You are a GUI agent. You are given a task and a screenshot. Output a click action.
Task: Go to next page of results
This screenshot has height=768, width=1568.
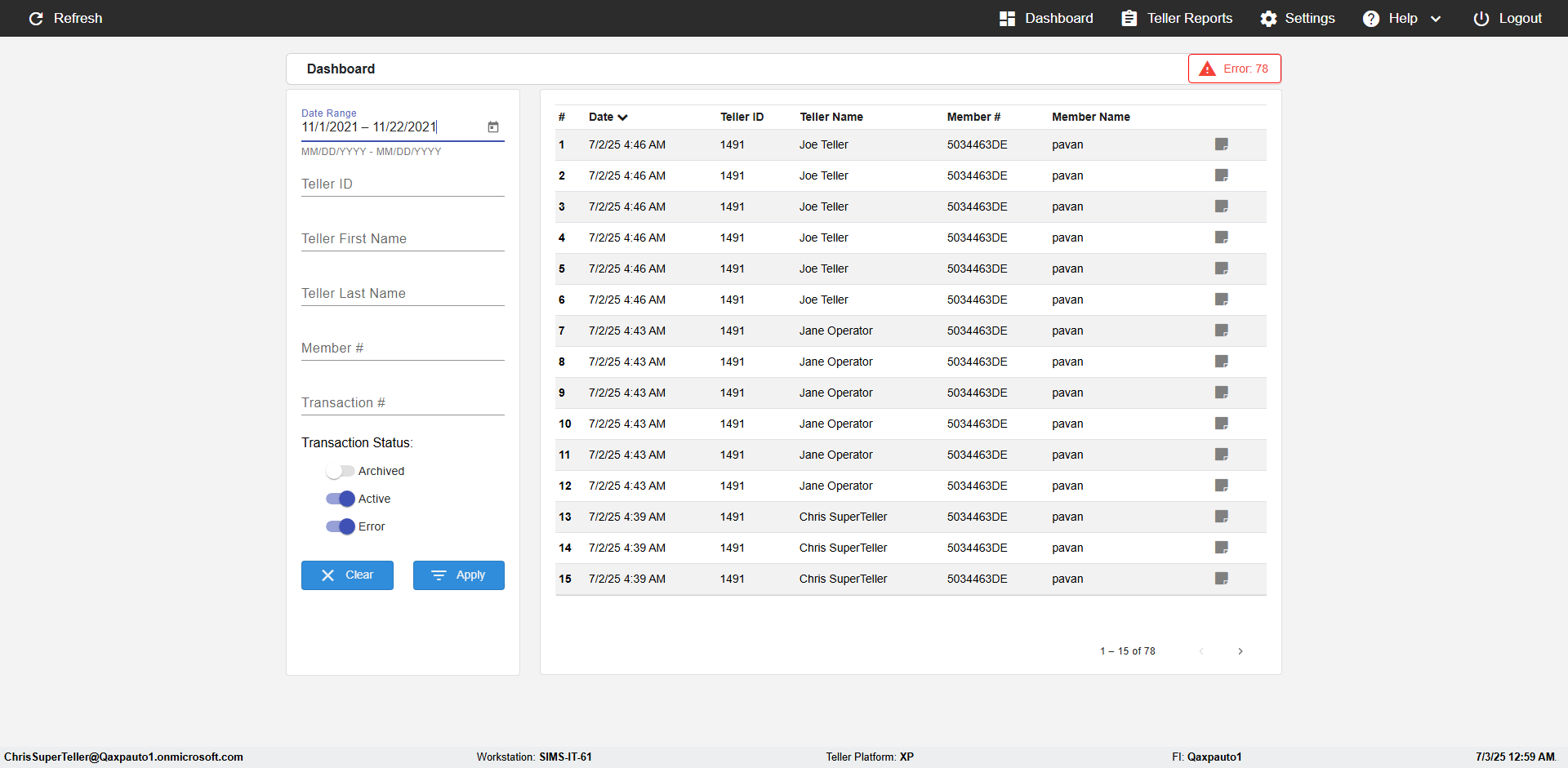[1241, 651]
